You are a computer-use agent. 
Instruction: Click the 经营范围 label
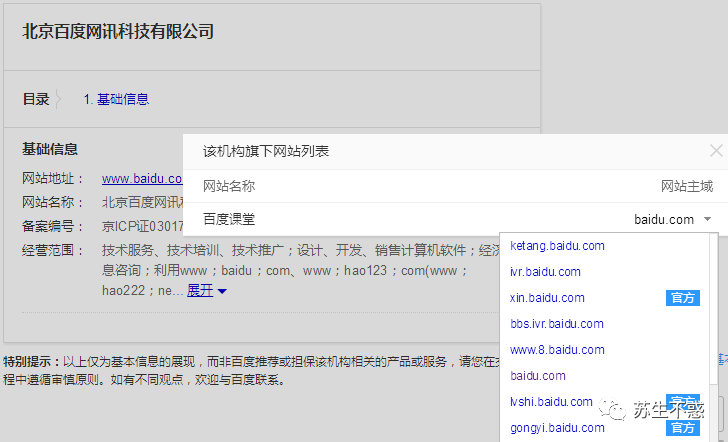click(52, 250)
